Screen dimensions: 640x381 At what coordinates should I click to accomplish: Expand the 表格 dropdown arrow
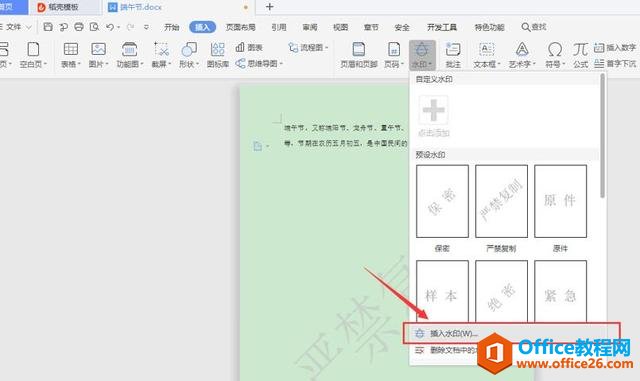(79, 64)
